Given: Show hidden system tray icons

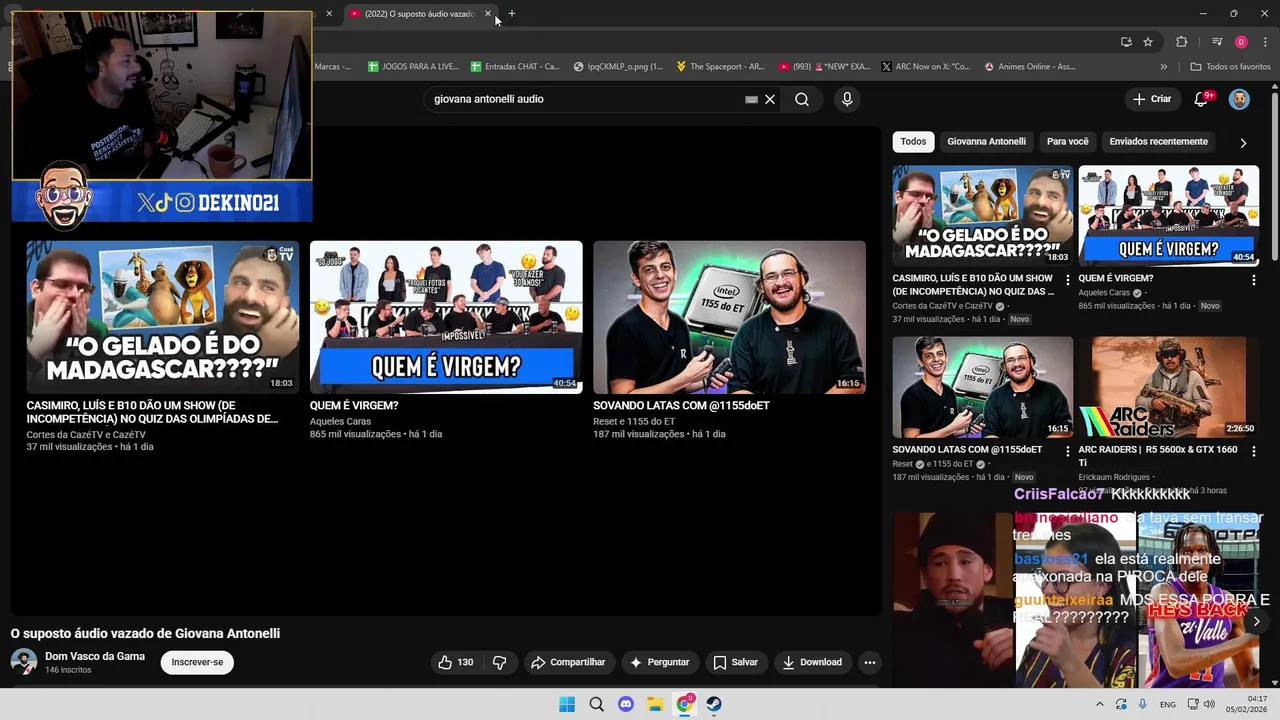Looking at the screenshot, I should click(x=1100, y=704).
